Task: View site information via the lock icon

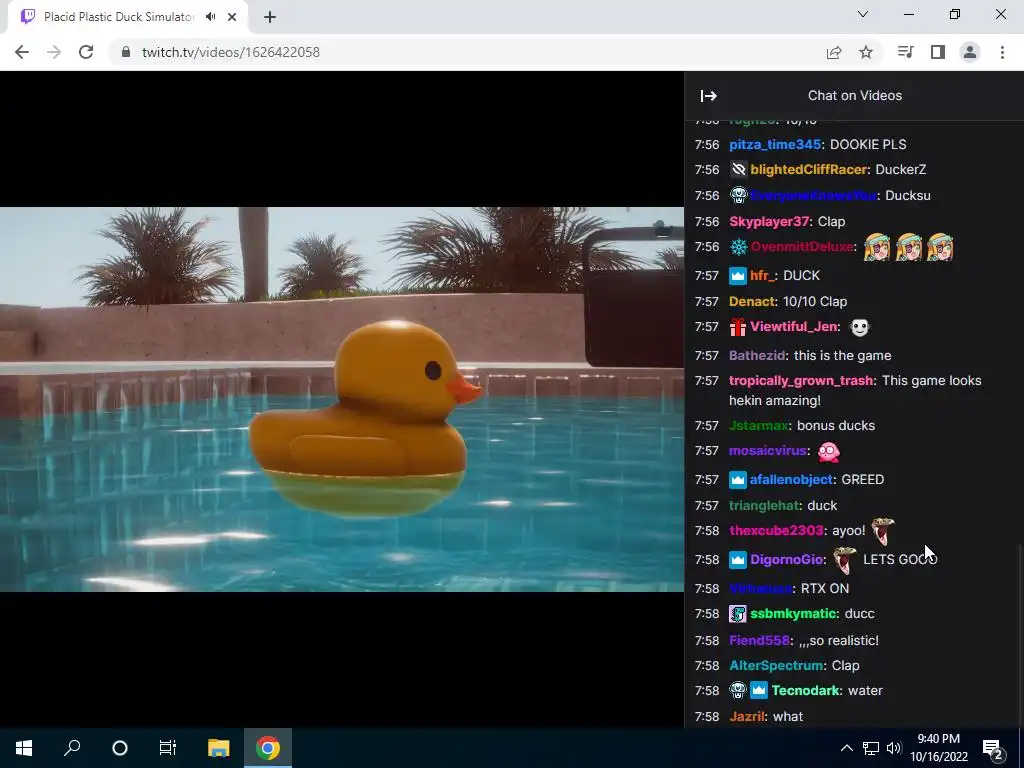Action: [x=126, y=52]
